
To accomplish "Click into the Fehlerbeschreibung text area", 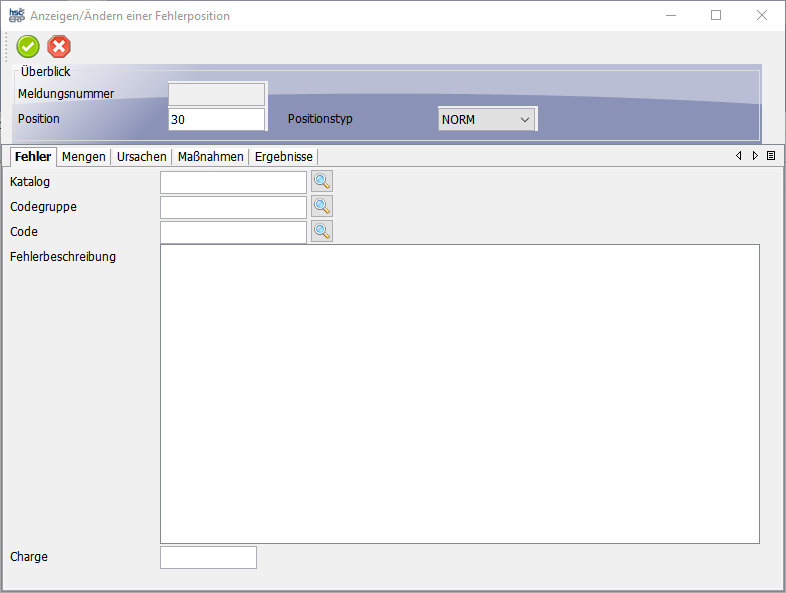I will [459, 393].
